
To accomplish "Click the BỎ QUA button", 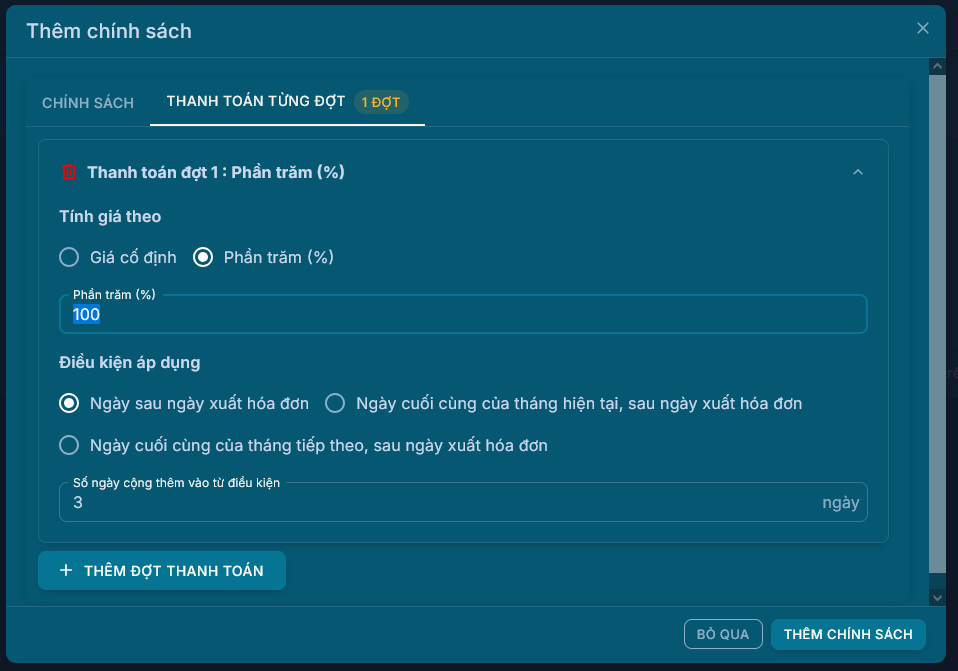I will point(723,634).
